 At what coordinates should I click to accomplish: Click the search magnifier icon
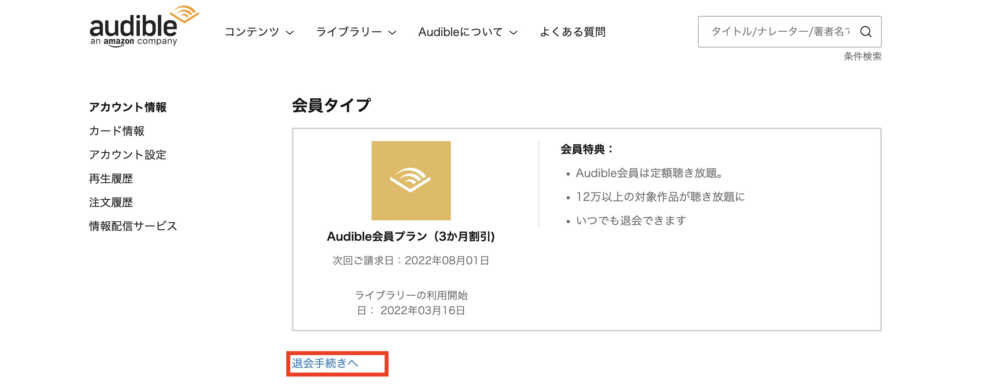point(865,32)
